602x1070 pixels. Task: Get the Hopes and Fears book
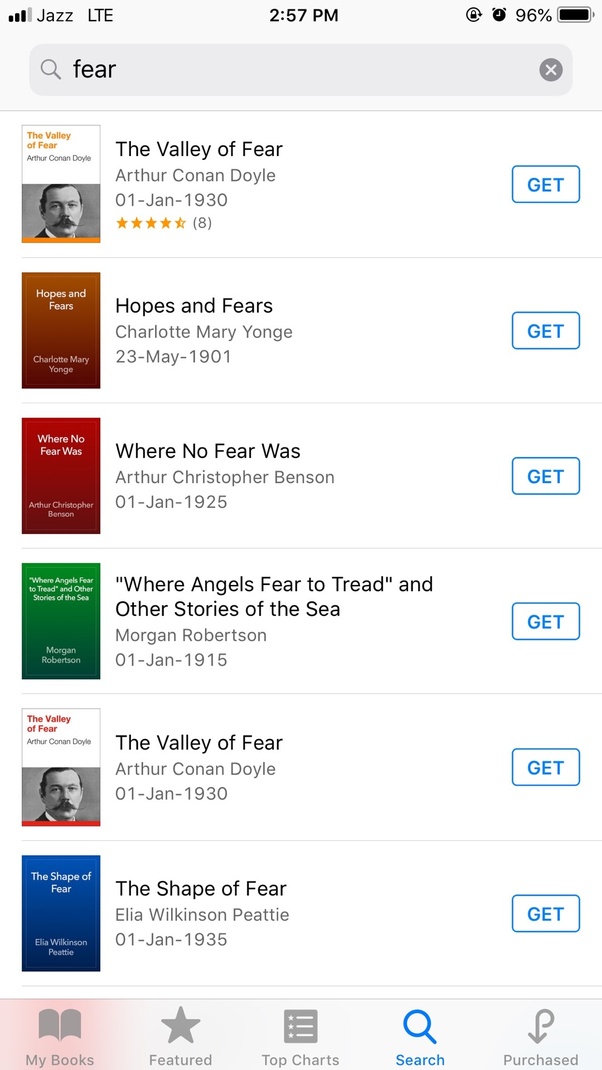pos(545,330)
